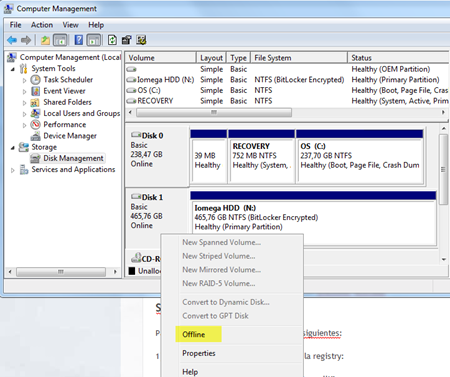The image size is (450, 377).
Task: Collapse the Storage tree node
Action: coord(13,148)
